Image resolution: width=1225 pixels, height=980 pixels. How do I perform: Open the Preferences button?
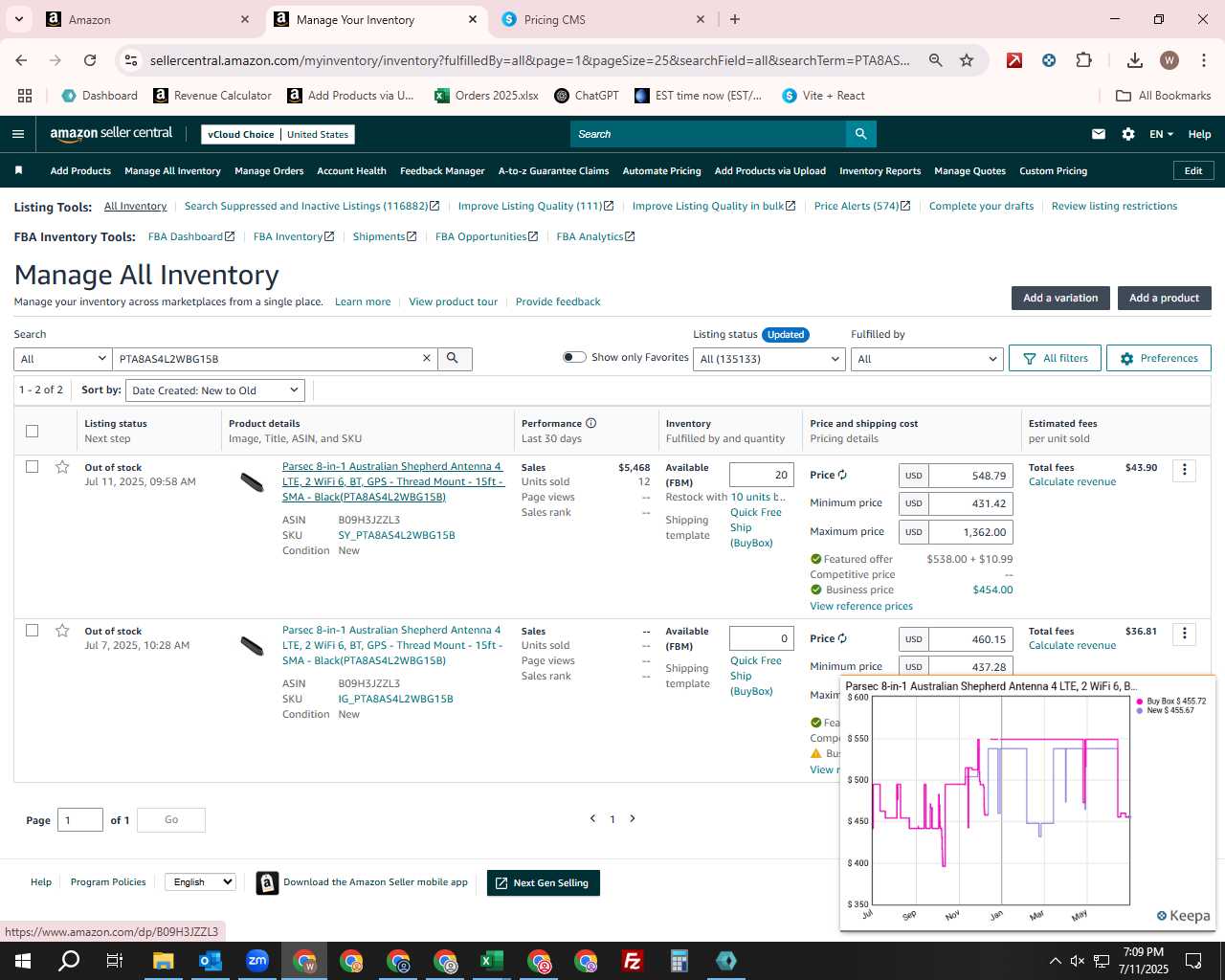tap(1158, 358)
